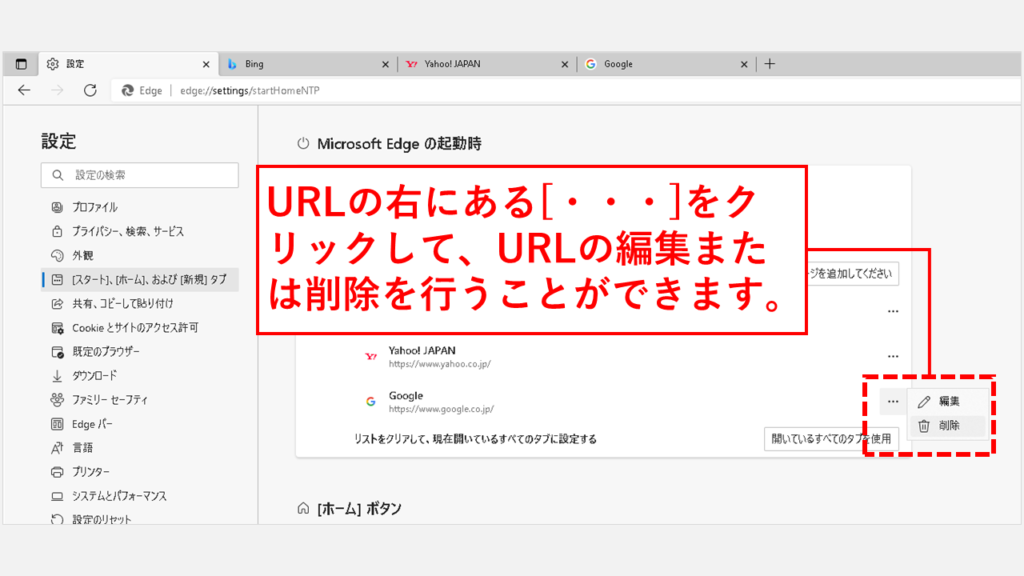Go to ダウンロード settings
The width and height of the screenshot is (1024, 576).
(94, 375)
